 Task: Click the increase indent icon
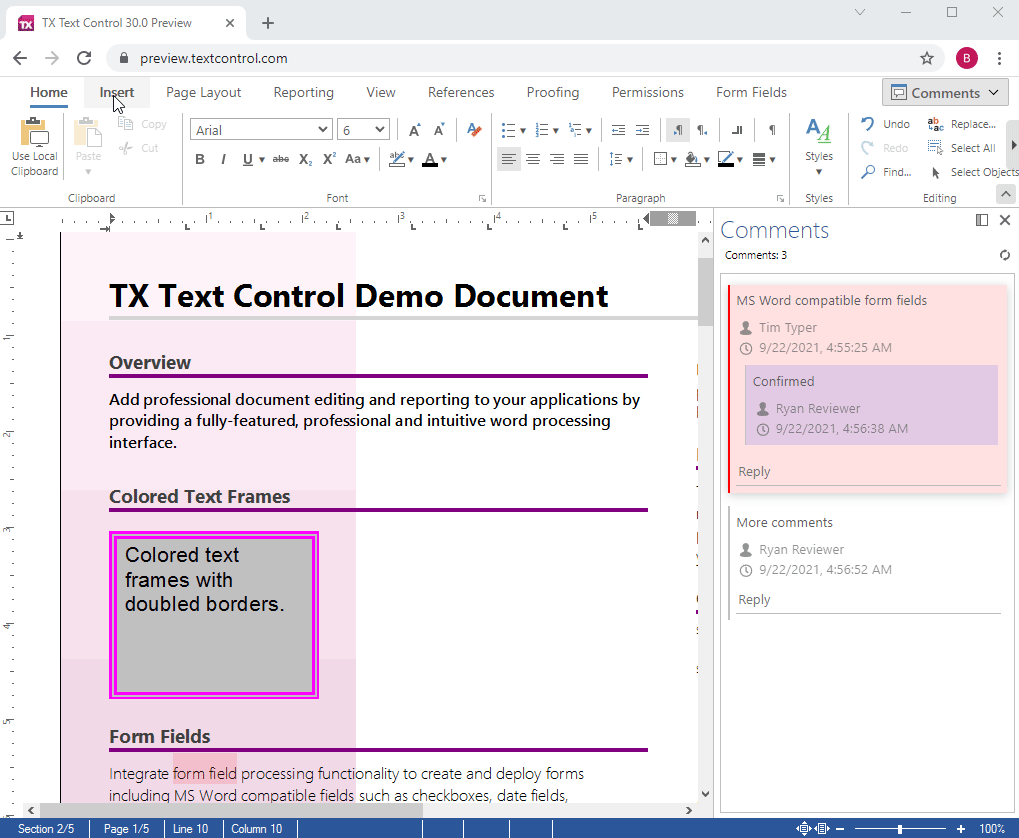click(x=642, y=130)
